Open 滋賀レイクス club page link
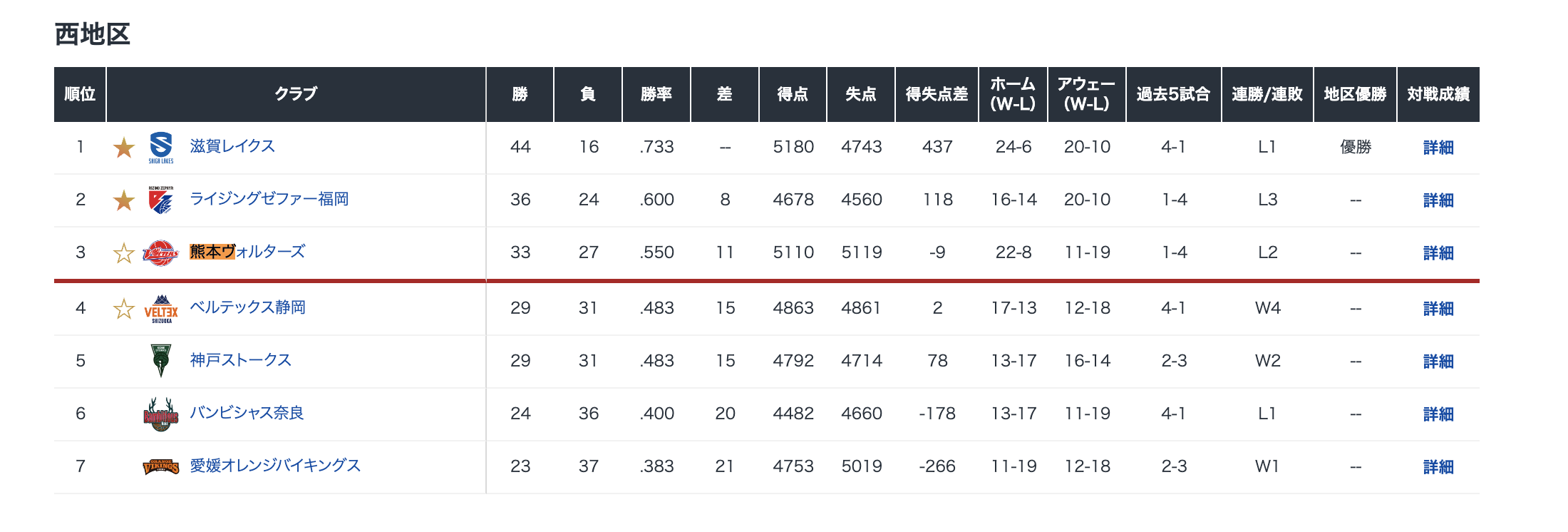 tap(232, 146)
